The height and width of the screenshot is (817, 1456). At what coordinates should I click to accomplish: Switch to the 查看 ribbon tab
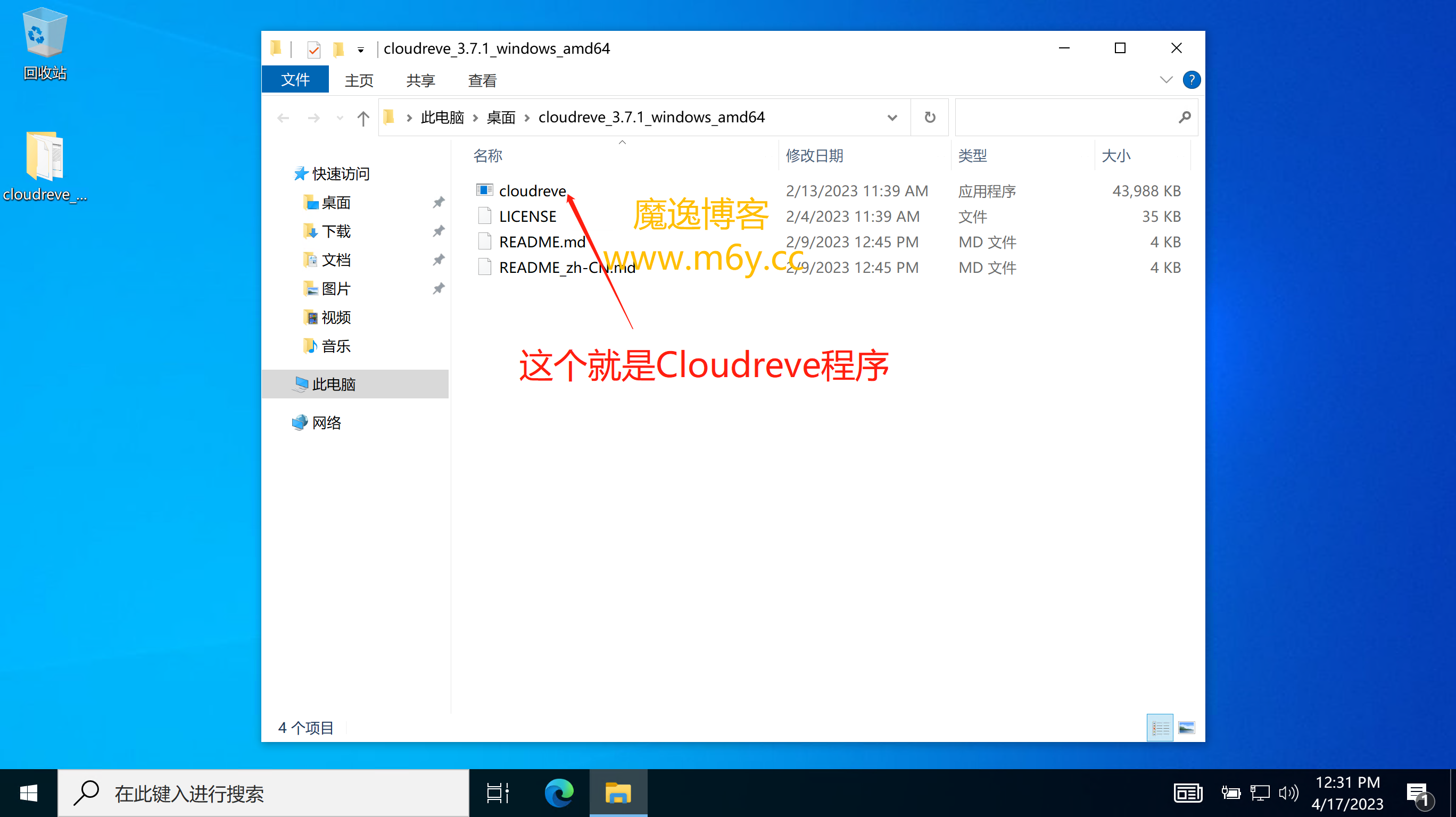482,80
